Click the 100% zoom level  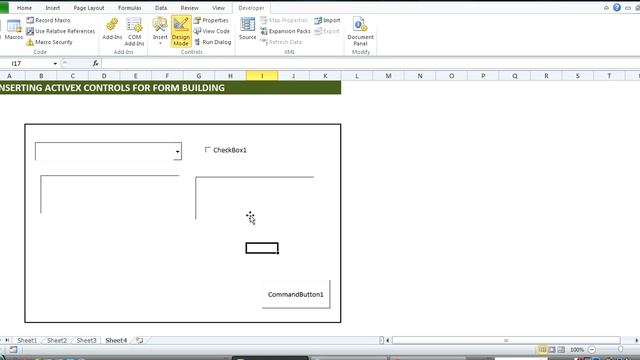click(x=577, y=350)
